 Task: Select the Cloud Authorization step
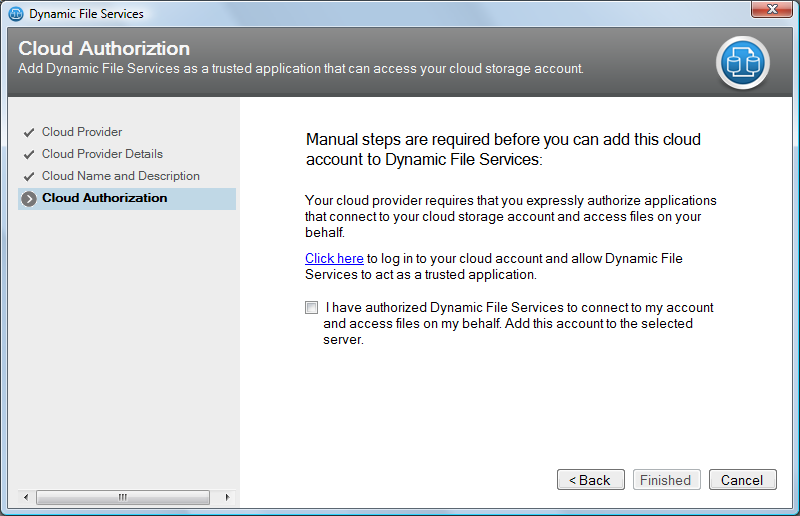pyautogui.click(x=105, y=198)
